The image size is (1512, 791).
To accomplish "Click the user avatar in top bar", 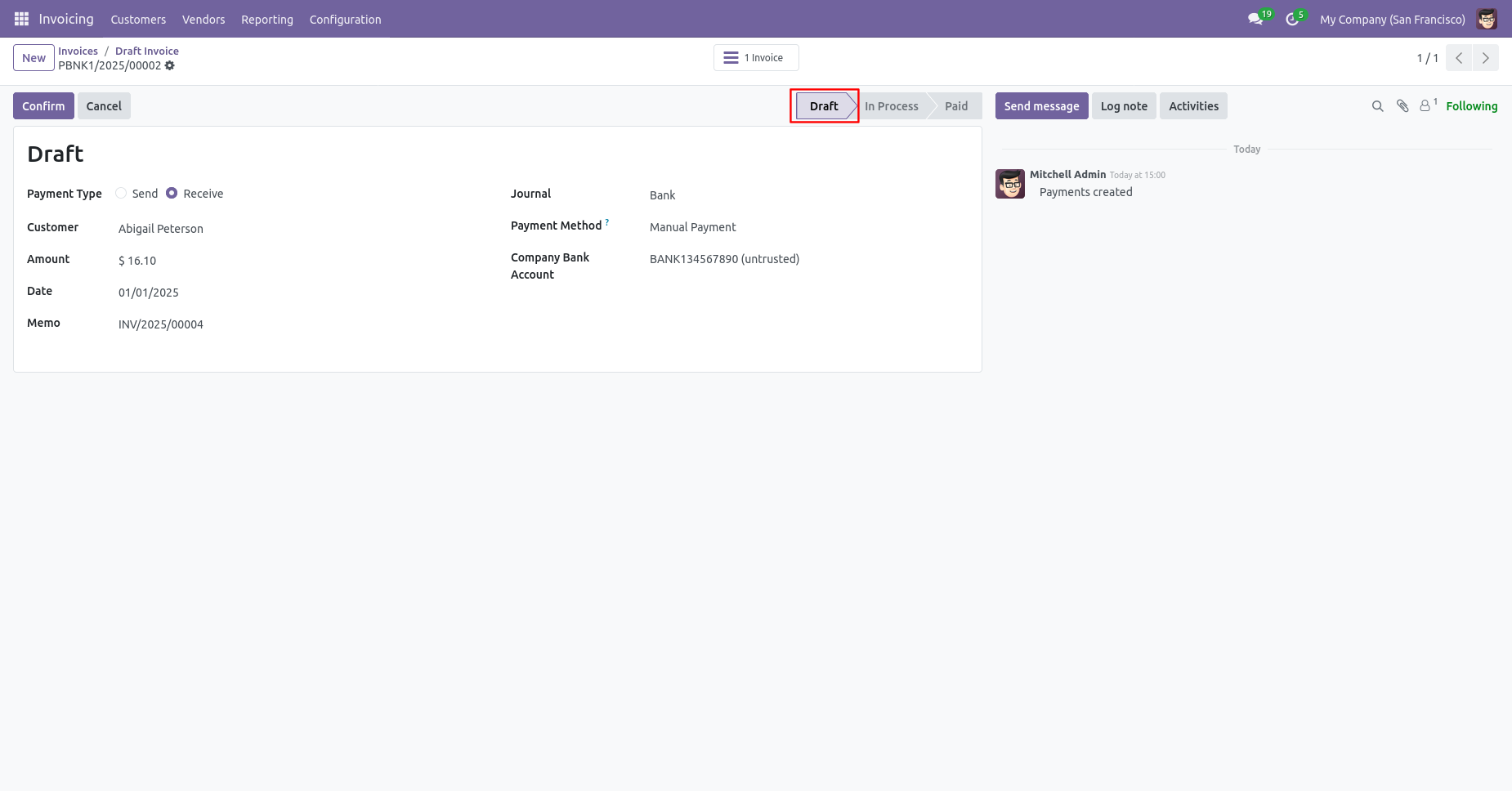I will [1487, 19].
